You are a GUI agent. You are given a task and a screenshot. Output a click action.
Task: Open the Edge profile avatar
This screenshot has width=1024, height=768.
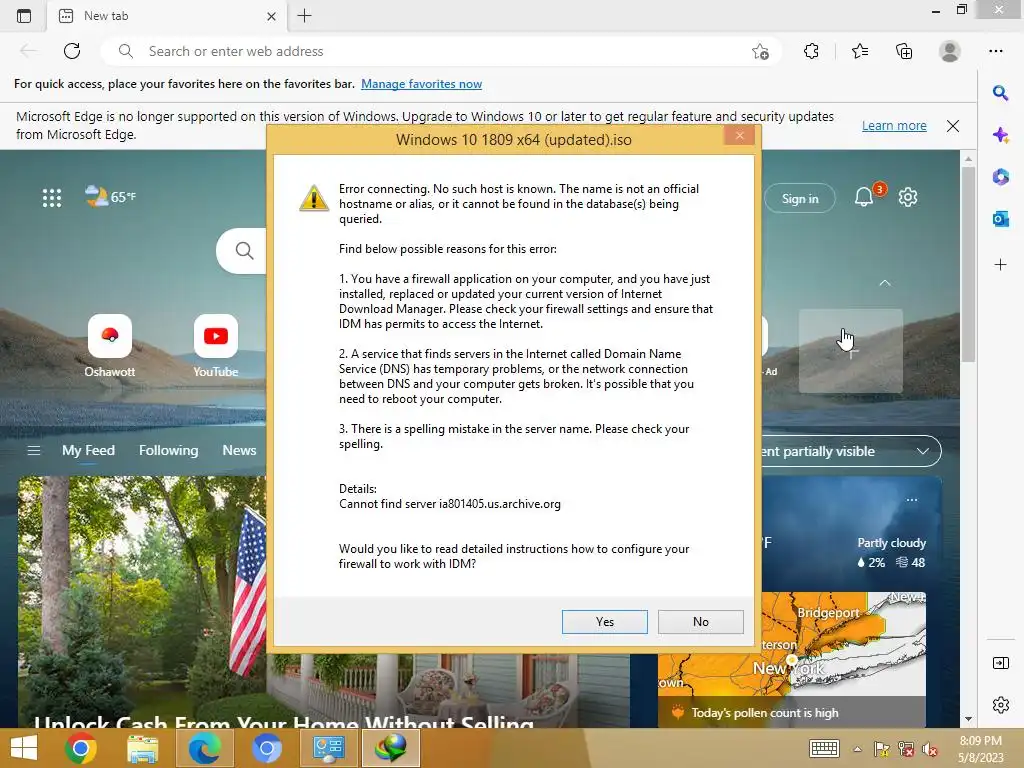[x=950, y=51]
